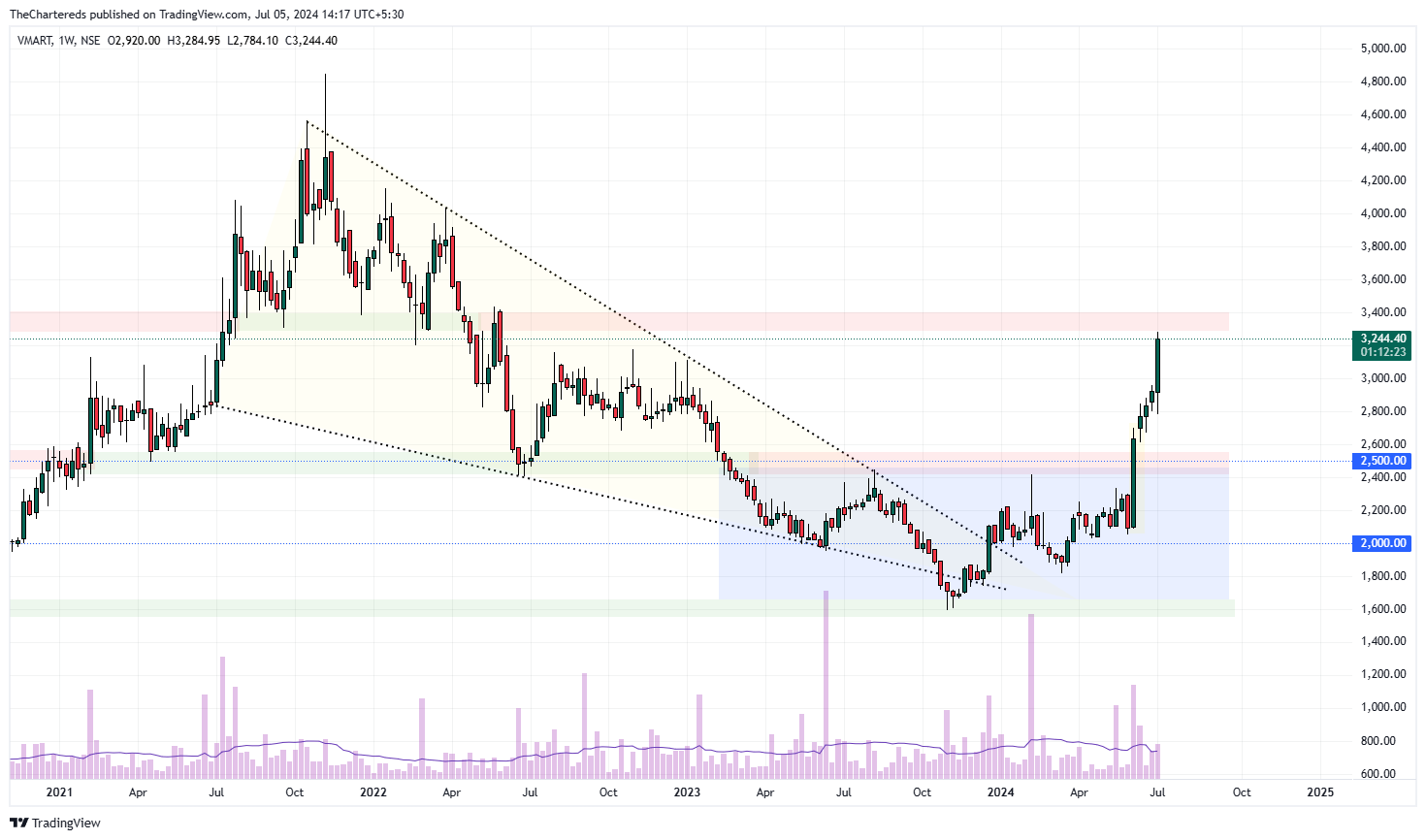The height and width of the screenshot is (840, 1426).
Task: Click the TradingView logo at bottom
Action: [x=55, y=823]
